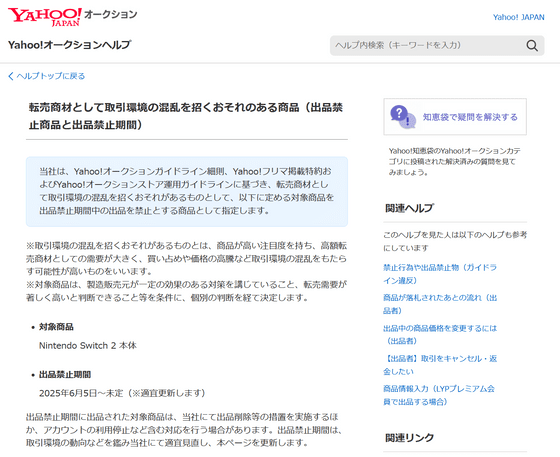Click the page title about 転売商材
Image resolution: width=560 pixels, height=457 pixels.
[x=186, y=116]
